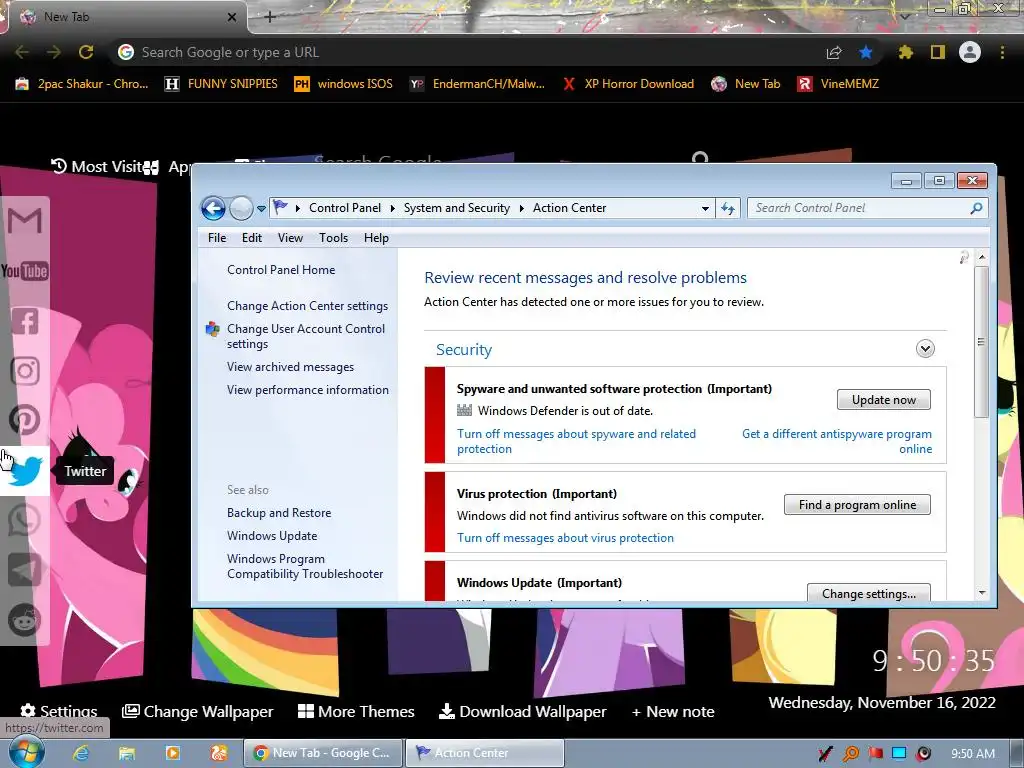Open the address bar history dropdown

click(705, 208)
